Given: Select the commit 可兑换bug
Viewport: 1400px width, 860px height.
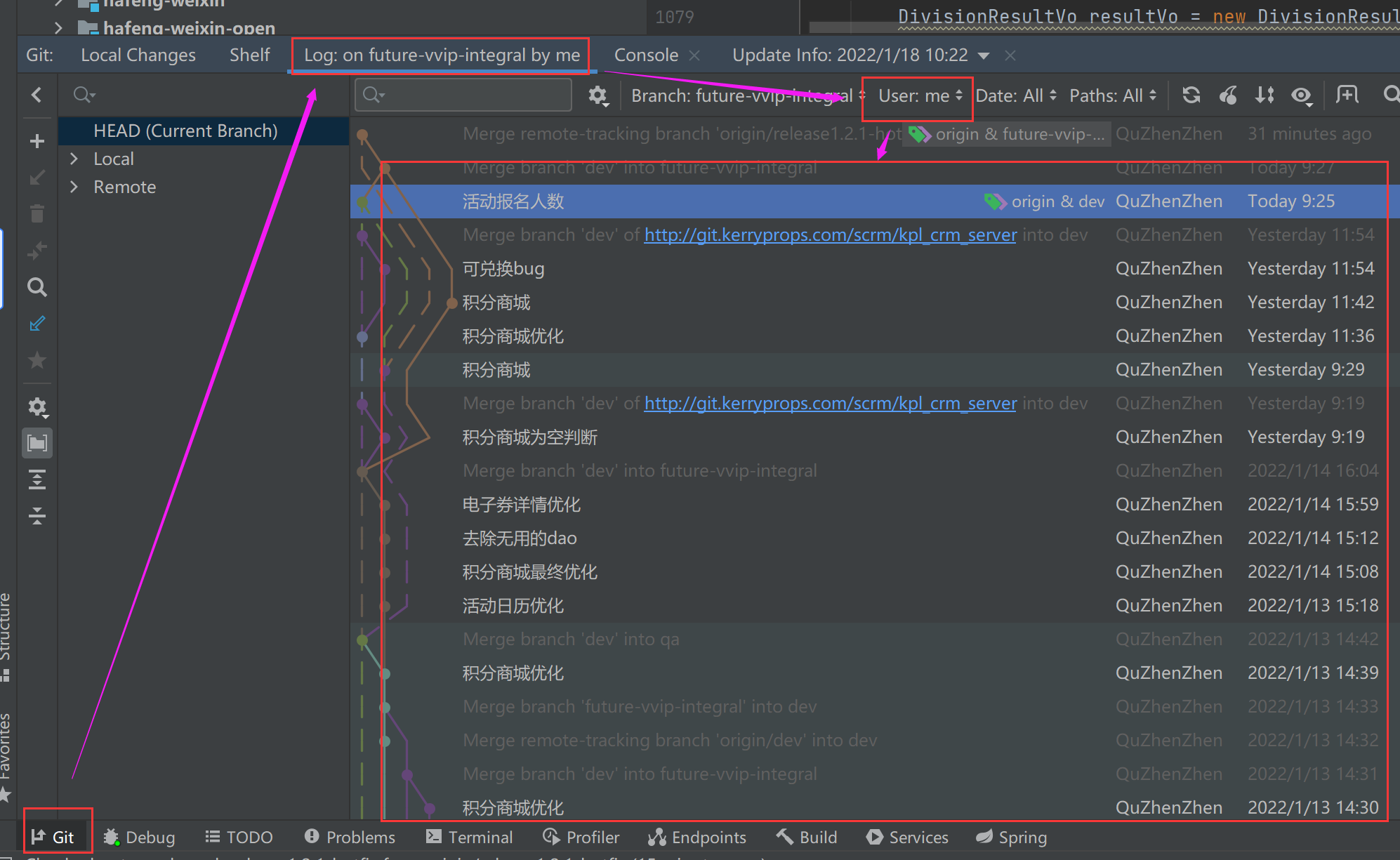Looking at the screenshot, I should coord(875,269).
